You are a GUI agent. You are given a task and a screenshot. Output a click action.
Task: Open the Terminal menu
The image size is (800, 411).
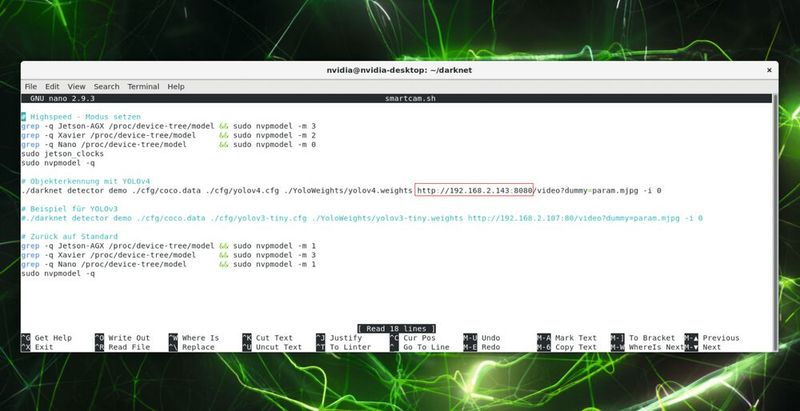tap(143, 87)
